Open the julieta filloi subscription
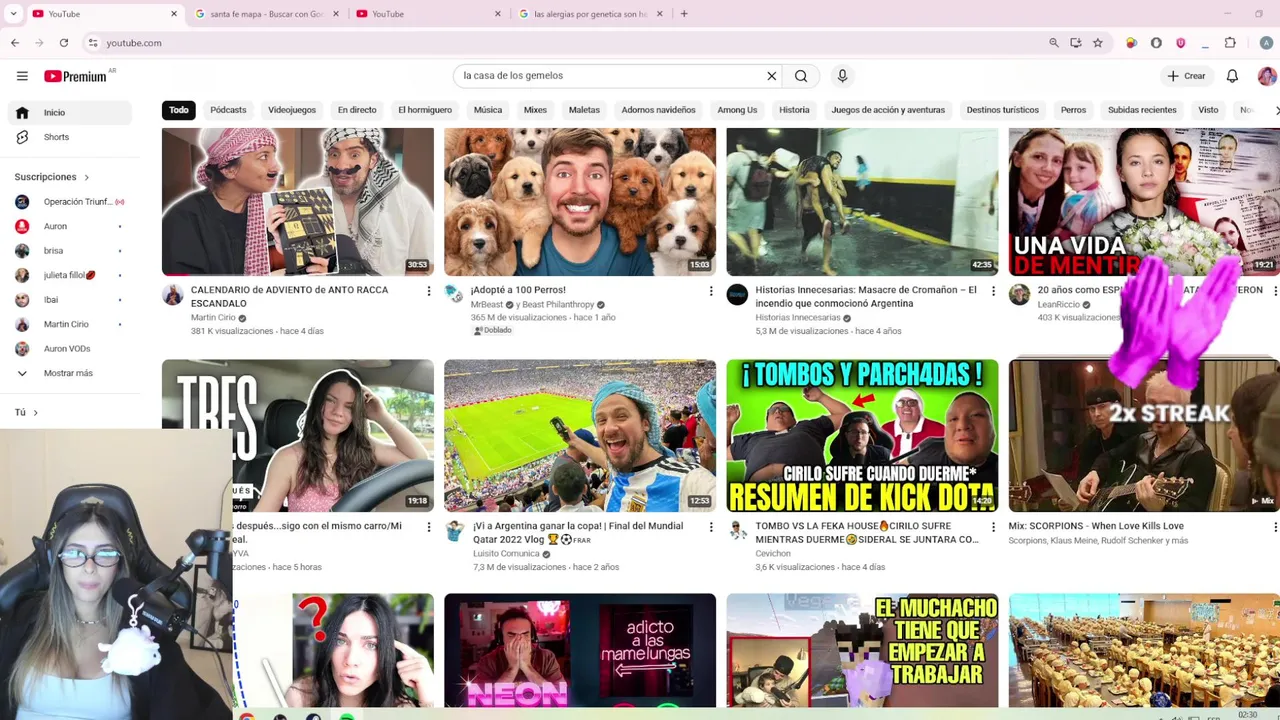 pos(69,275)
